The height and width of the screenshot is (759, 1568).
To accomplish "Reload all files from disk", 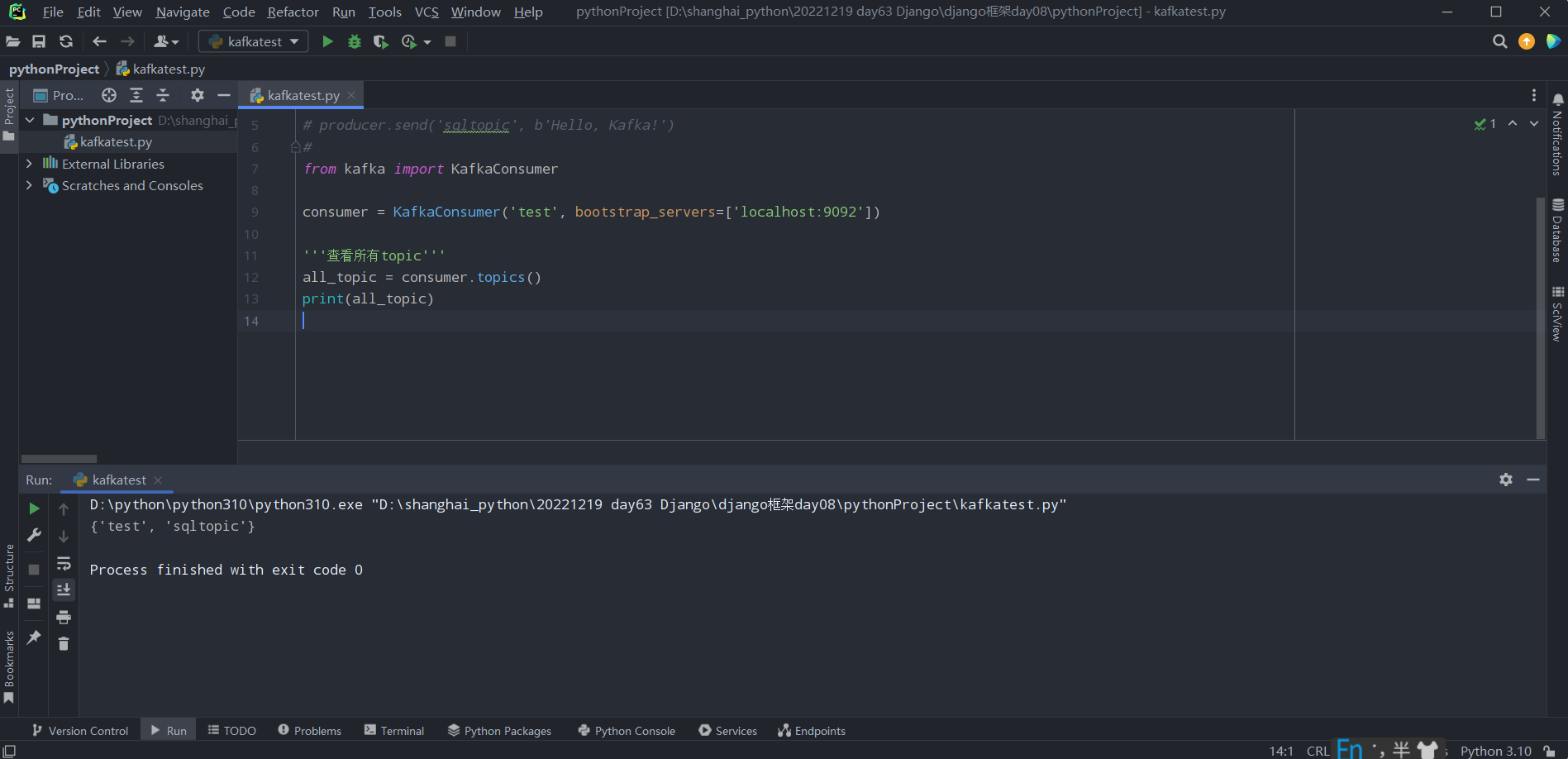I will (66, 41).
